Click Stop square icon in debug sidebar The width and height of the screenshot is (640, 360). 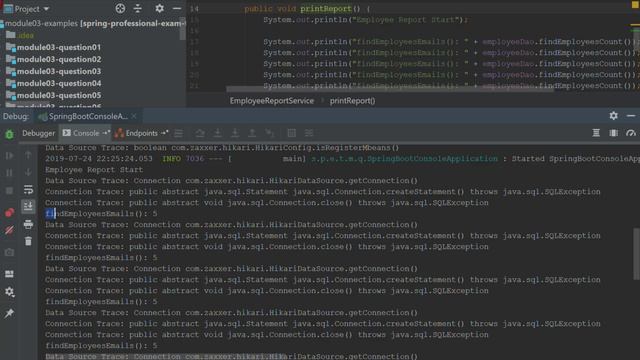click(9, 191)
